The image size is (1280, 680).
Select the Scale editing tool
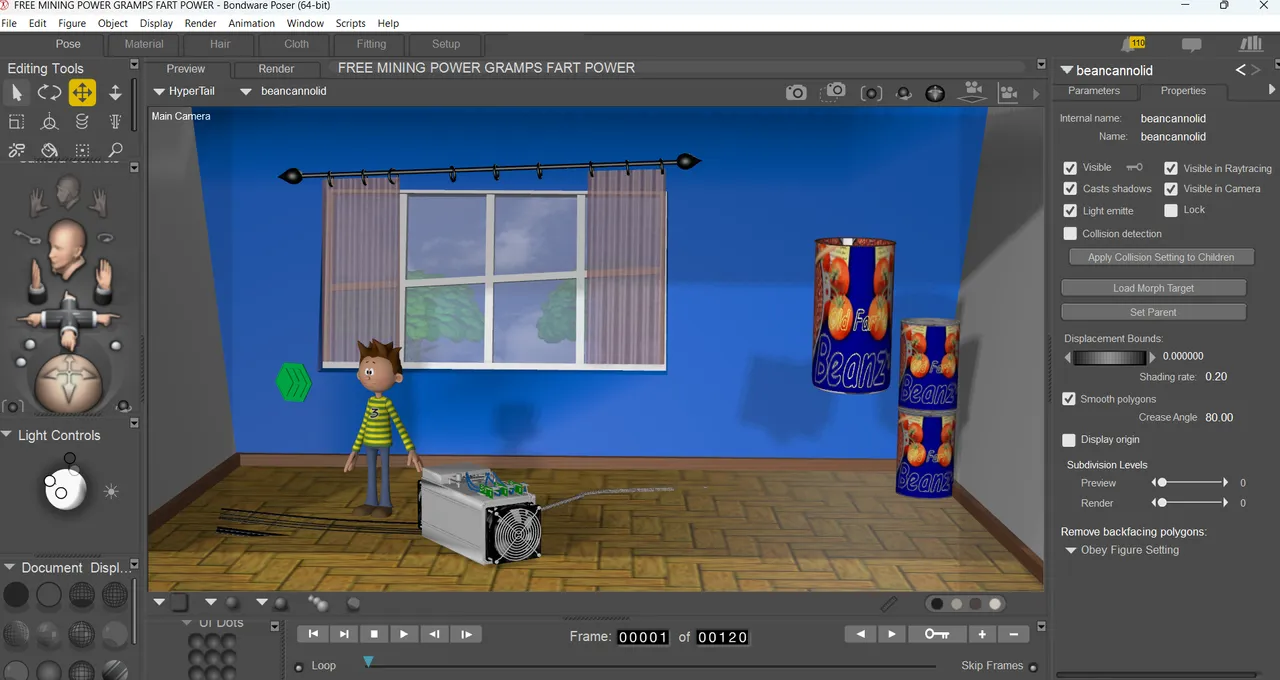[17, 122]
